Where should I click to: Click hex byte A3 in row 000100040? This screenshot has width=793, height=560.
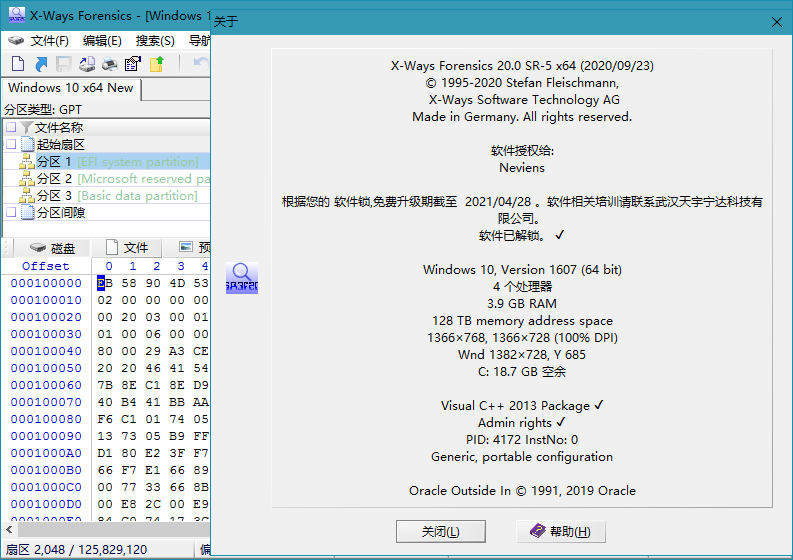tap(177, 351)
